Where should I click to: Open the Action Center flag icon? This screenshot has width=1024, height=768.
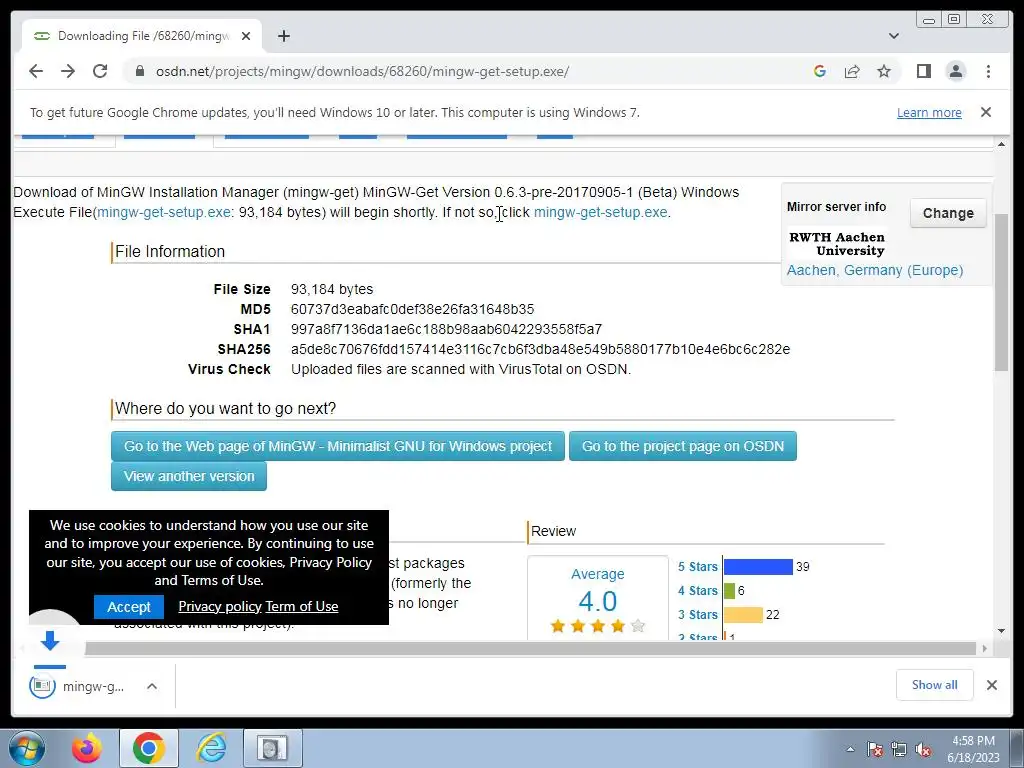[x=874, y=749]
